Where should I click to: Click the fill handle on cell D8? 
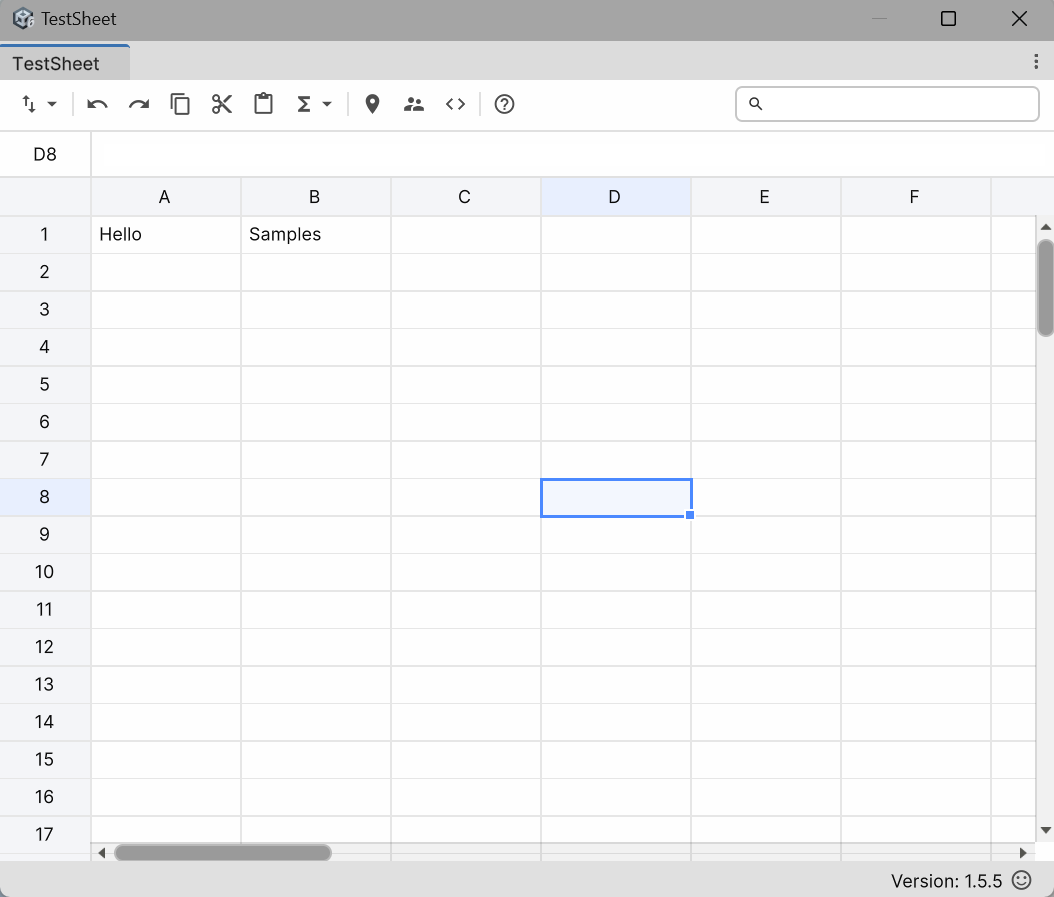(x=690, y=515)
